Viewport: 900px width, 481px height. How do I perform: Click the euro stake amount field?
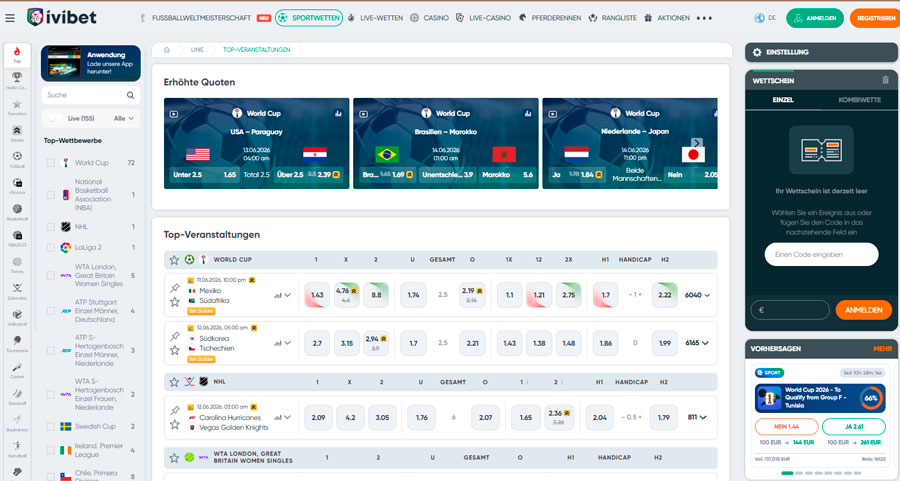(790, 310)
